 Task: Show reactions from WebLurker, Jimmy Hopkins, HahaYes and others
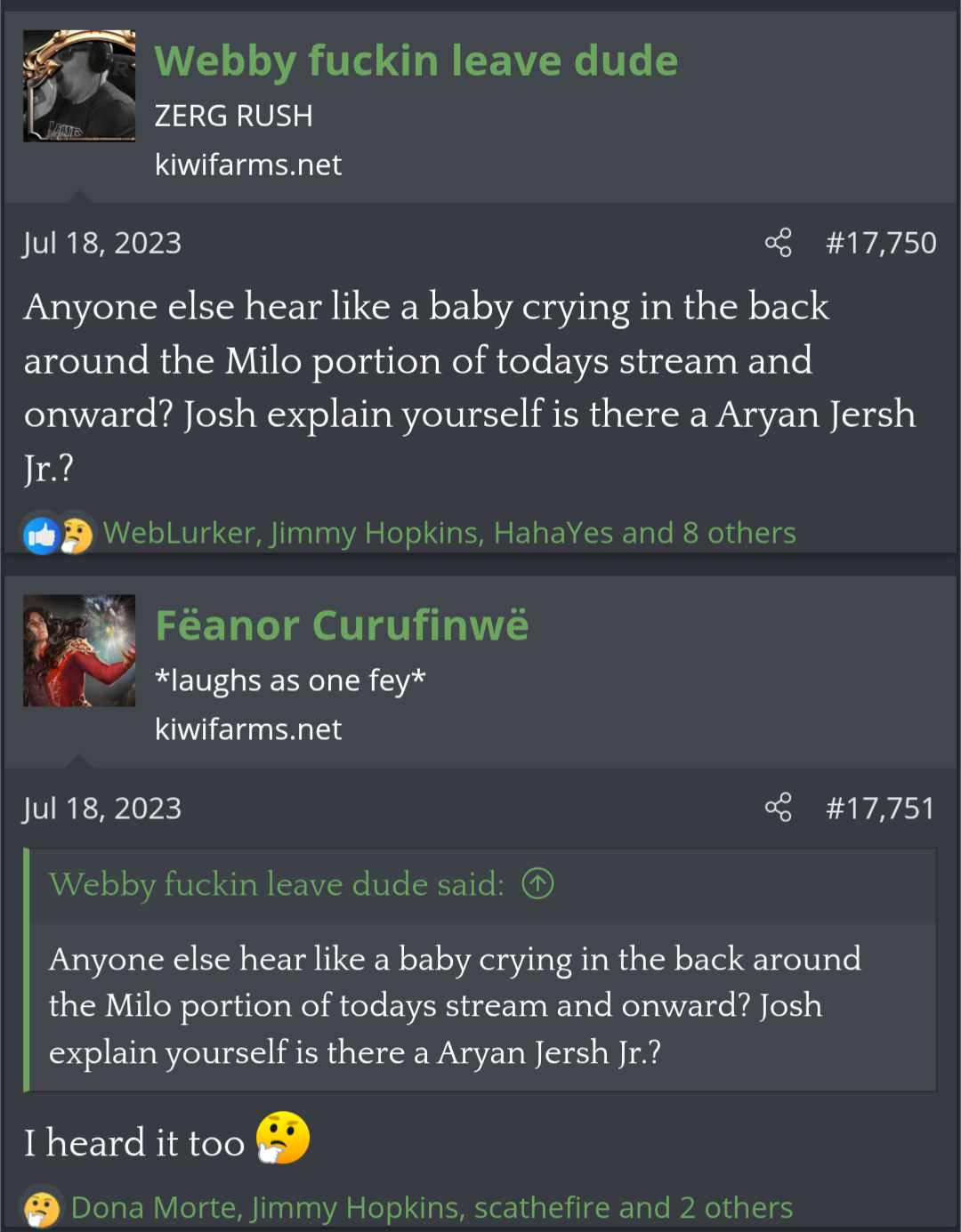click(449, 533)
